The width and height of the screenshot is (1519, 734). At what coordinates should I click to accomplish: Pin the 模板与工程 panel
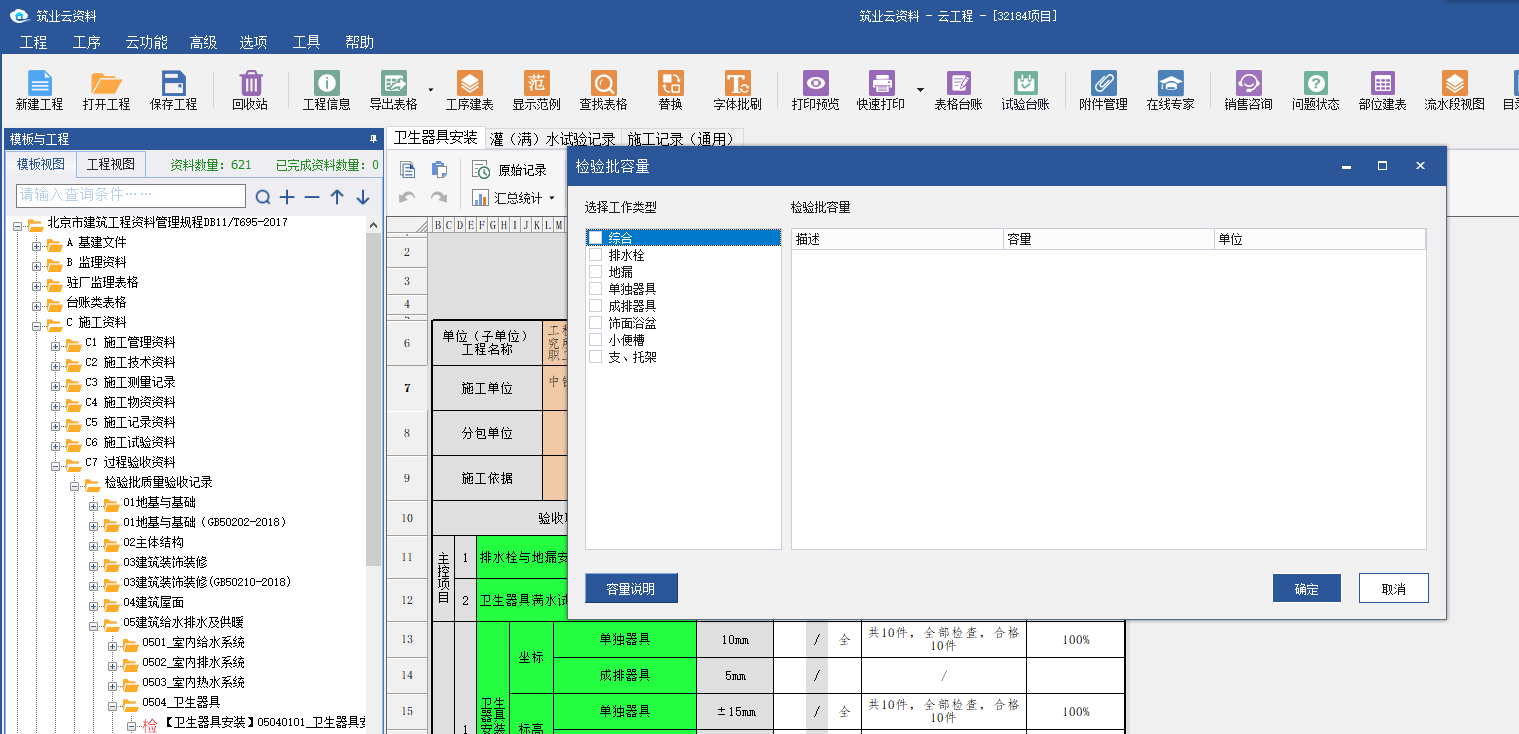[373, 139]
